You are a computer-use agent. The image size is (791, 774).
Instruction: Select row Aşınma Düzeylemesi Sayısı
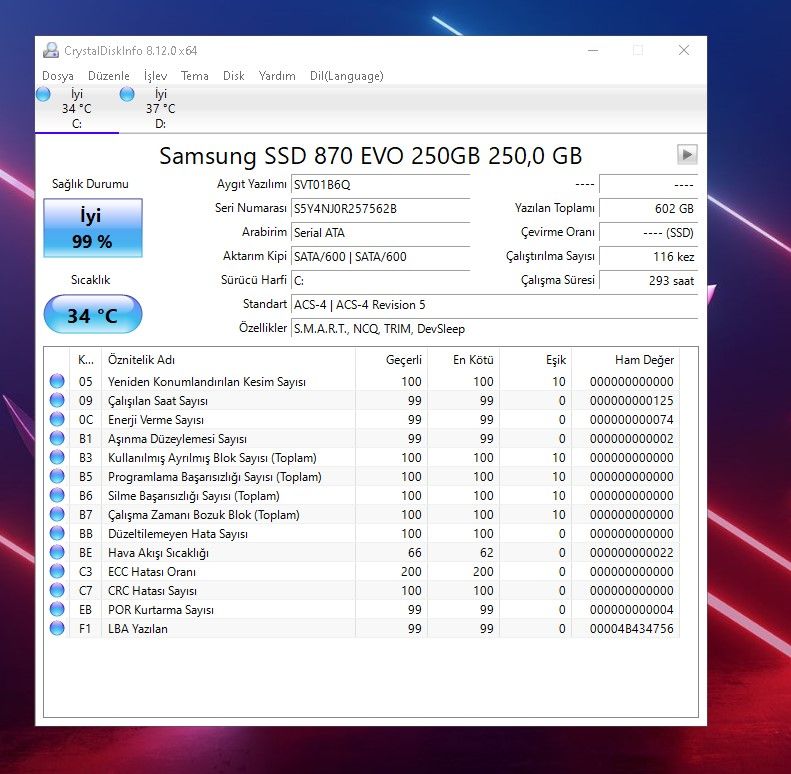(362, 438)
